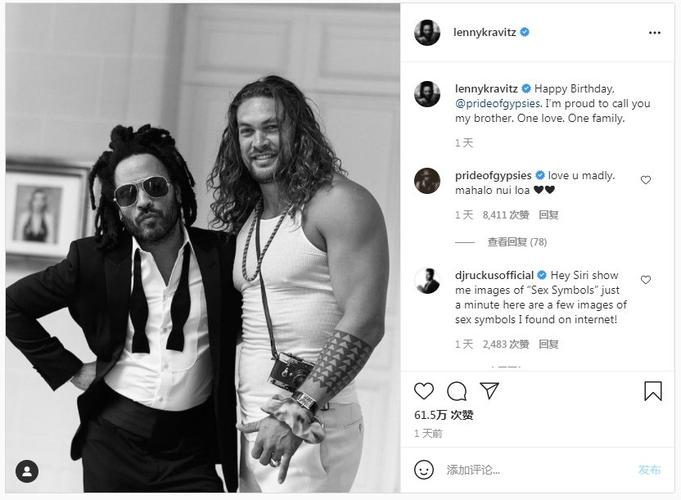Like the prideofgypsies comment
This screenshot has width=681, height=500.
click(x=646, y=180)
